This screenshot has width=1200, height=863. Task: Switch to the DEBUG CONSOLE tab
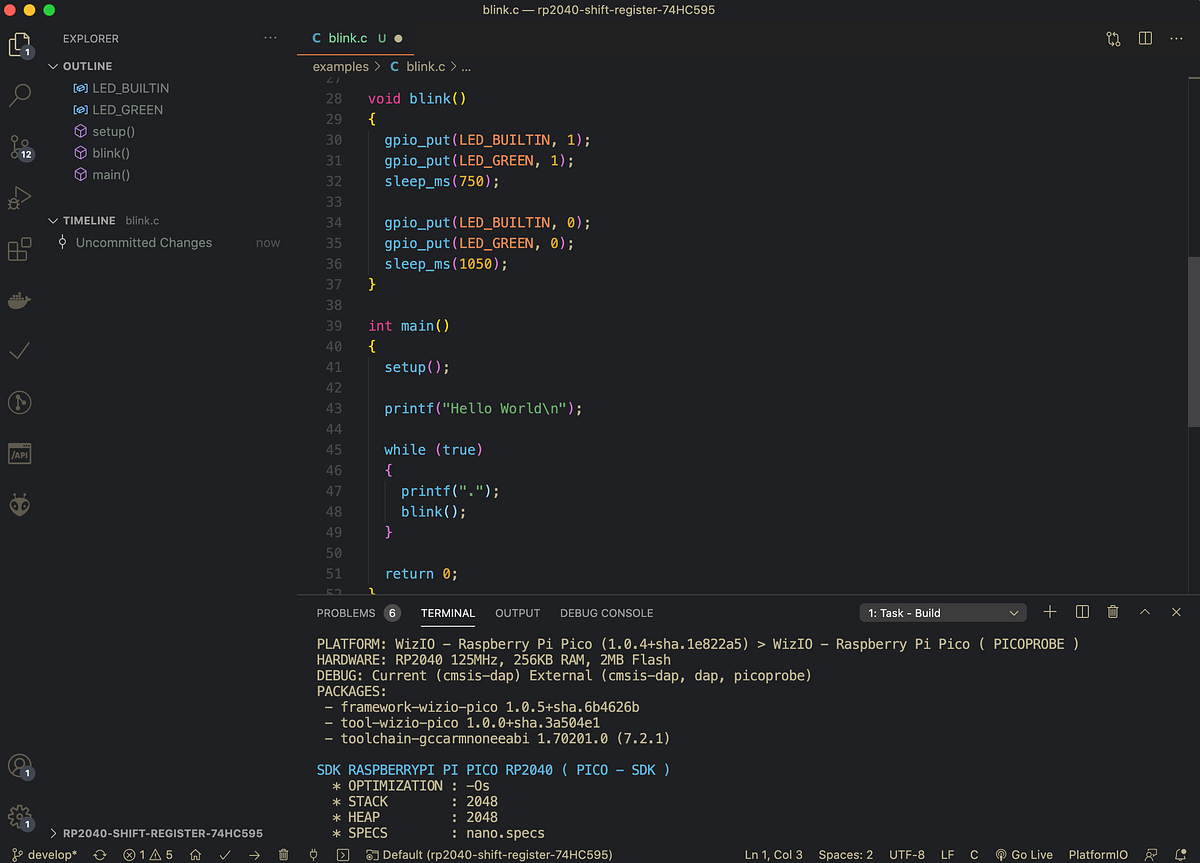point(606,613)
